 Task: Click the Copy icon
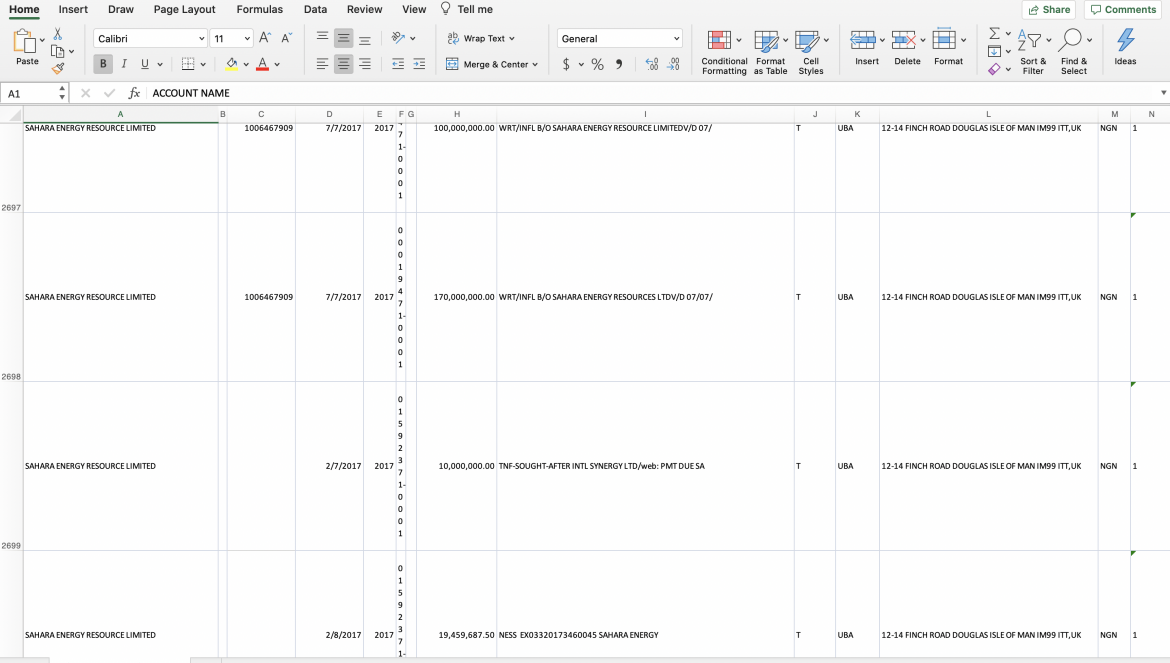coord(57,51)
